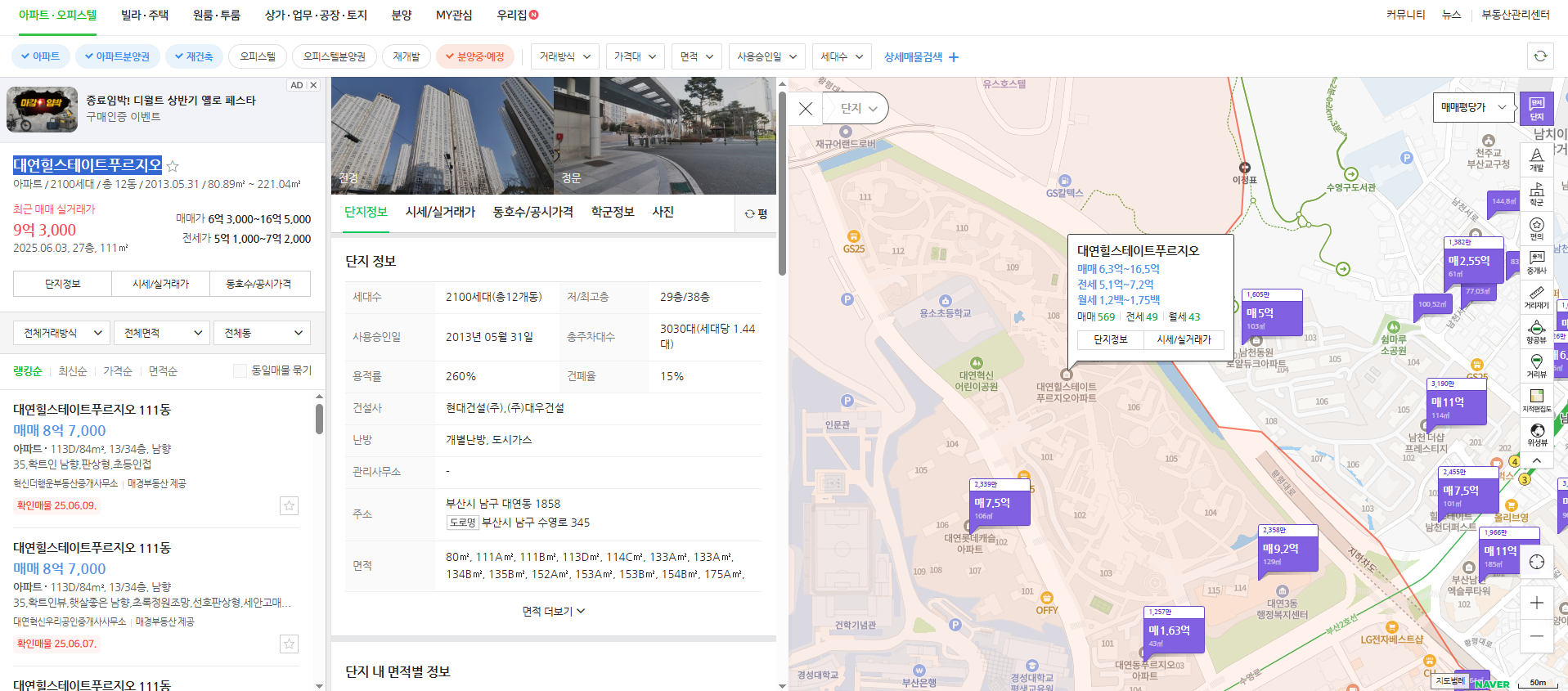Click the 매 1.63억 43㎡ map marker

tap(1174, 630)
